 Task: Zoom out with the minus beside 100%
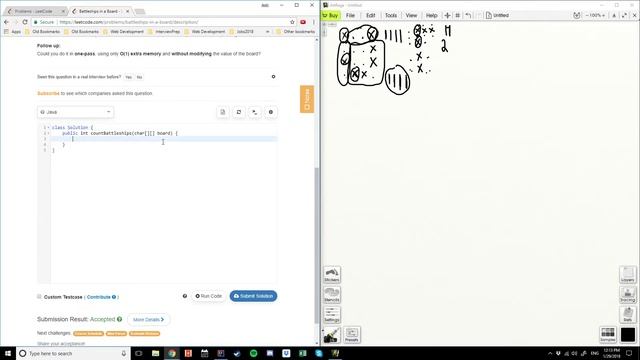(x=587, y=16)
